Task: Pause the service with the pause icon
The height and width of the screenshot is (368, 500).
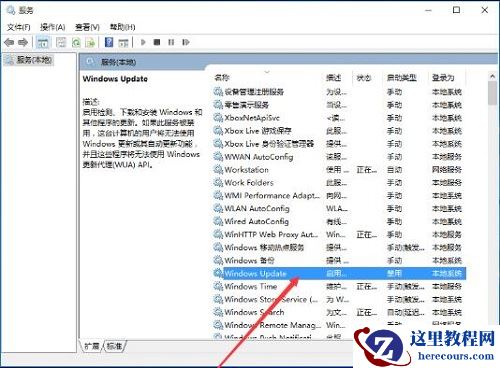Action: [x=171, y=42]
